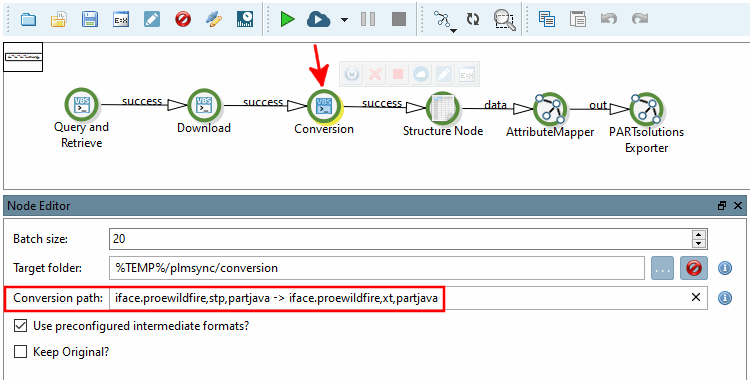Close the Node Editor panel

pyautogui.click(x=738, y=206)
